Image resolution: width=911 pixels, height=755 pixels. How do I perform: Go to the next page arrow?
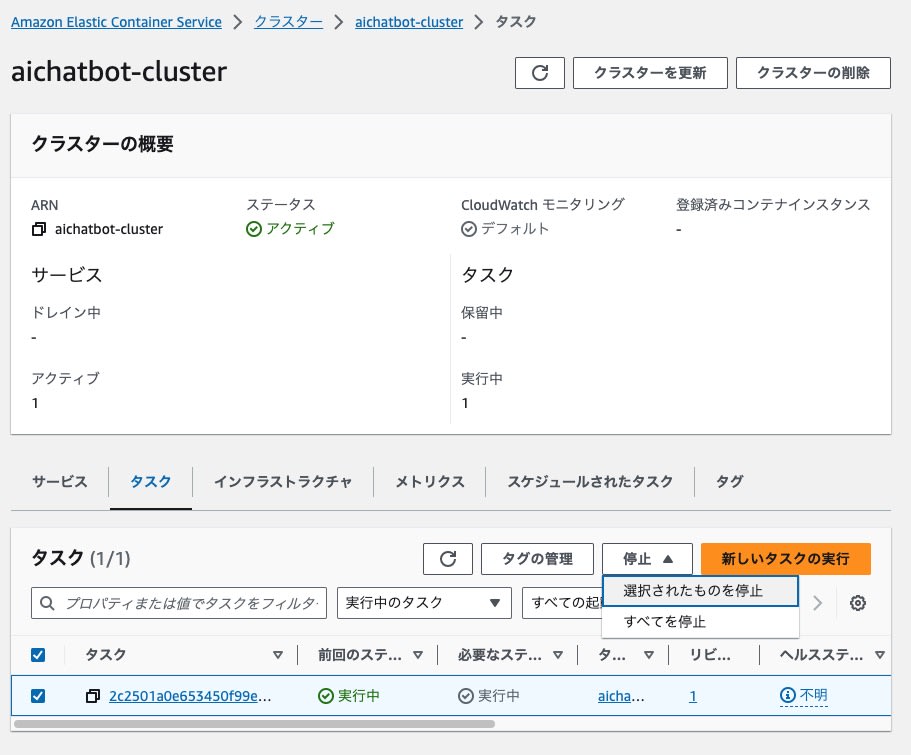817,603
